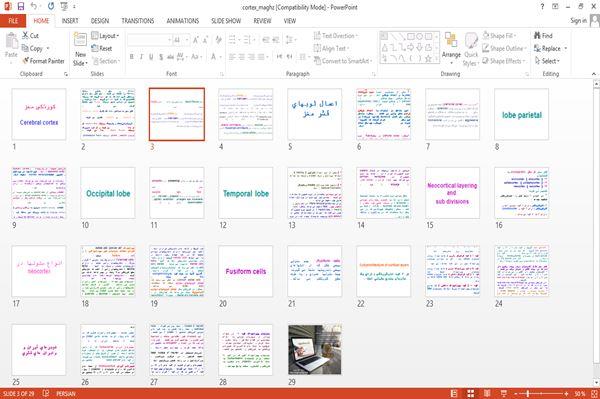This screenshot has height=399, width=600.
Task: Switch to the VIEW tab
Action: 290,21
